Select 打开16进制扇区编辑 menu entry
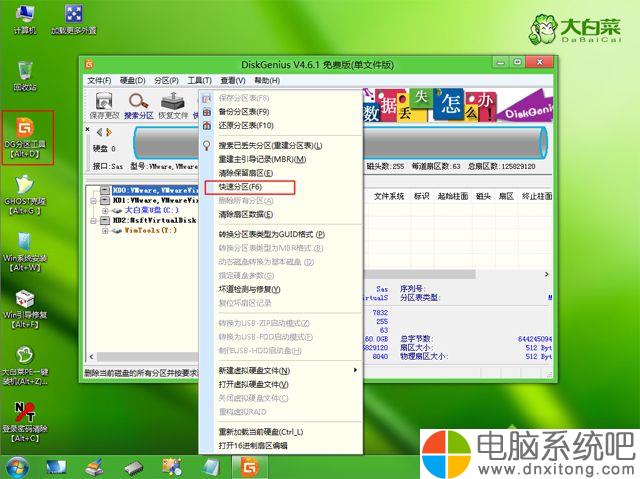This screenshot has height=479, width=640. click(x=281, y=446)
